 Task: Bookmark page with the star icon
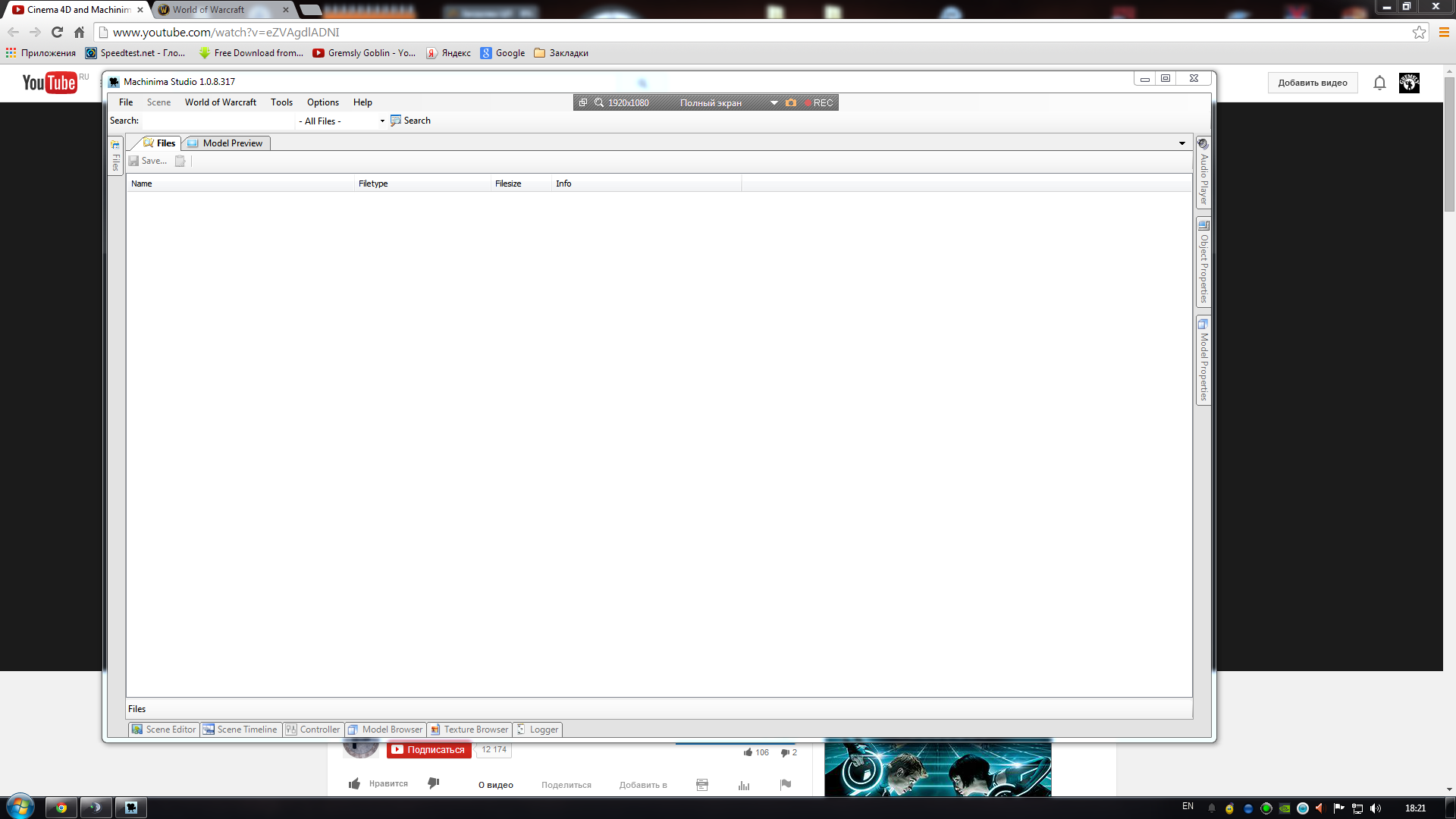coord(1419,32)
